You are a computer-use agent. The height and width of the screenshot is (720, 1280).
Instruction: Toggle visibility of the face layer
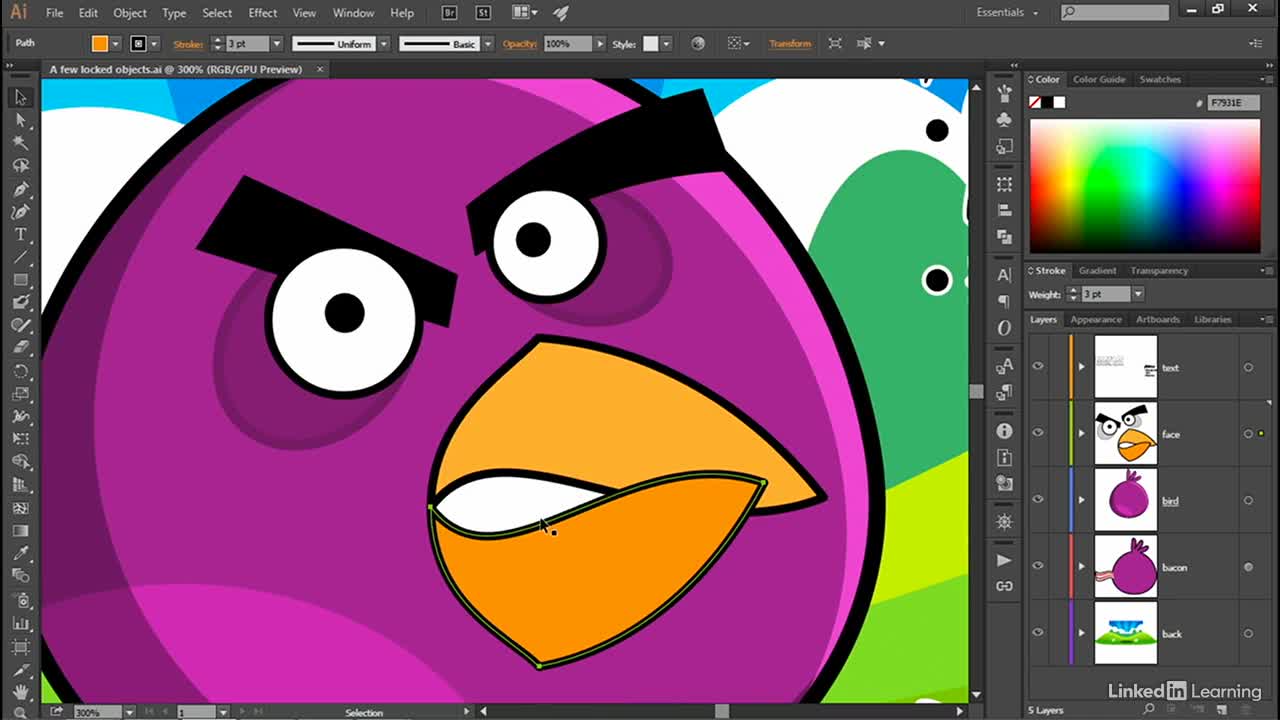coord(1038,433)
